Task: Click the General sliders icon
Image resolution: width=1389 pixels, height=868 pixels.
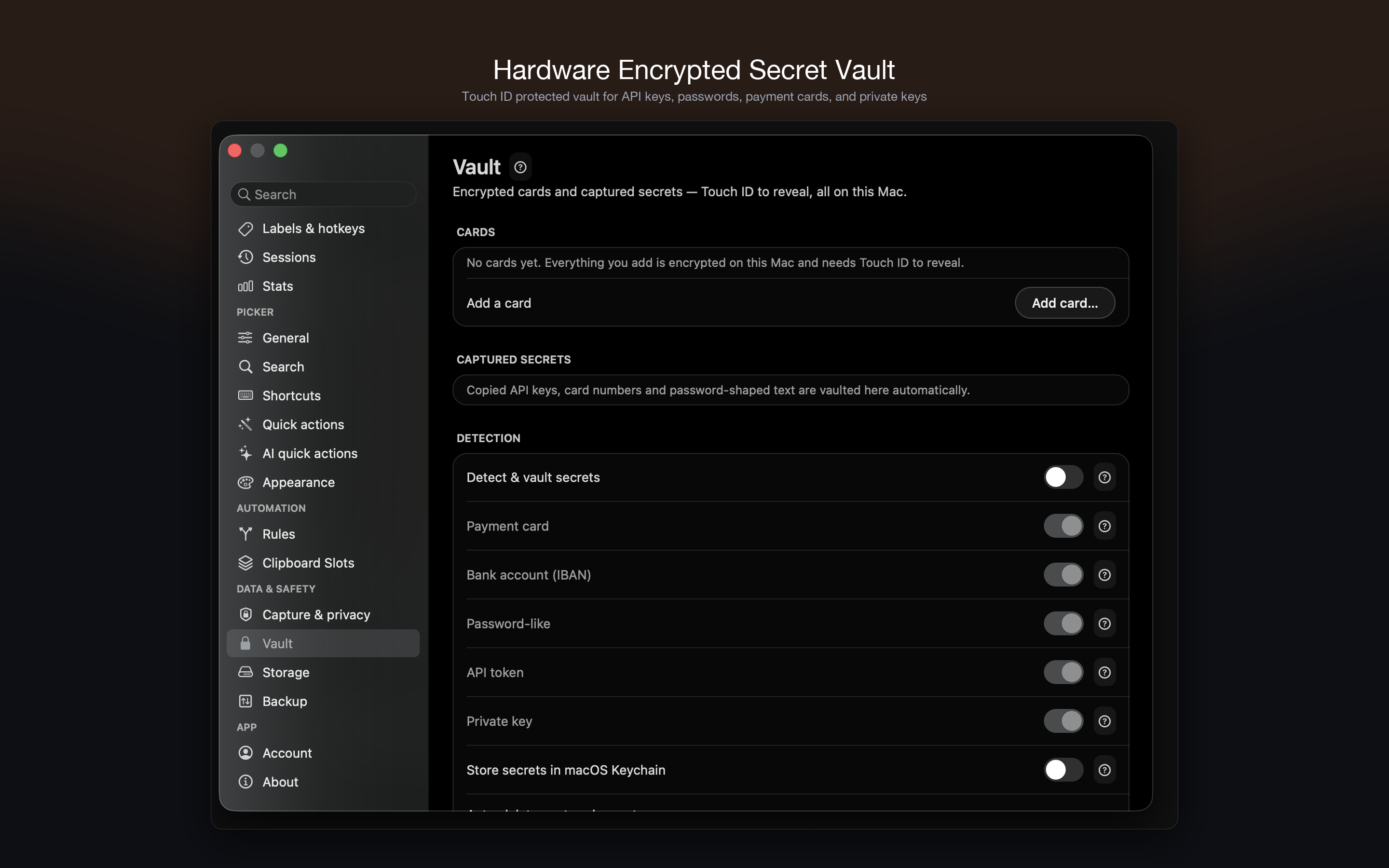Action: coord(245,338)
